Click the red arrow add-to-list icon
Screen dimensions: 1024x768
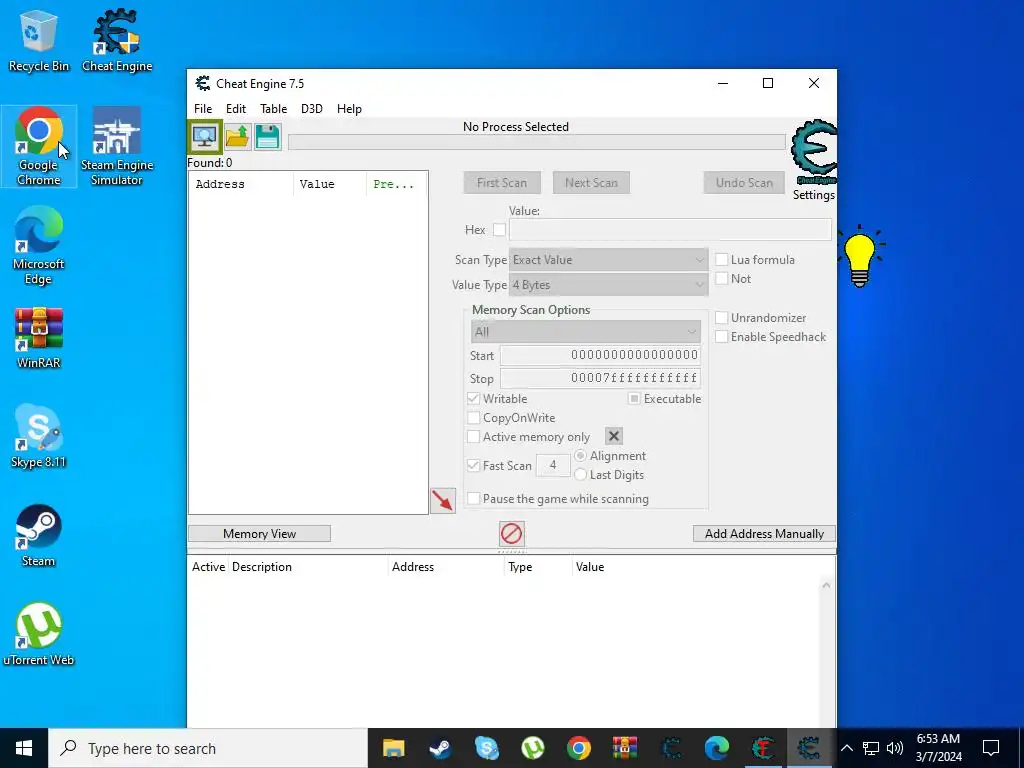click(443, 501)
